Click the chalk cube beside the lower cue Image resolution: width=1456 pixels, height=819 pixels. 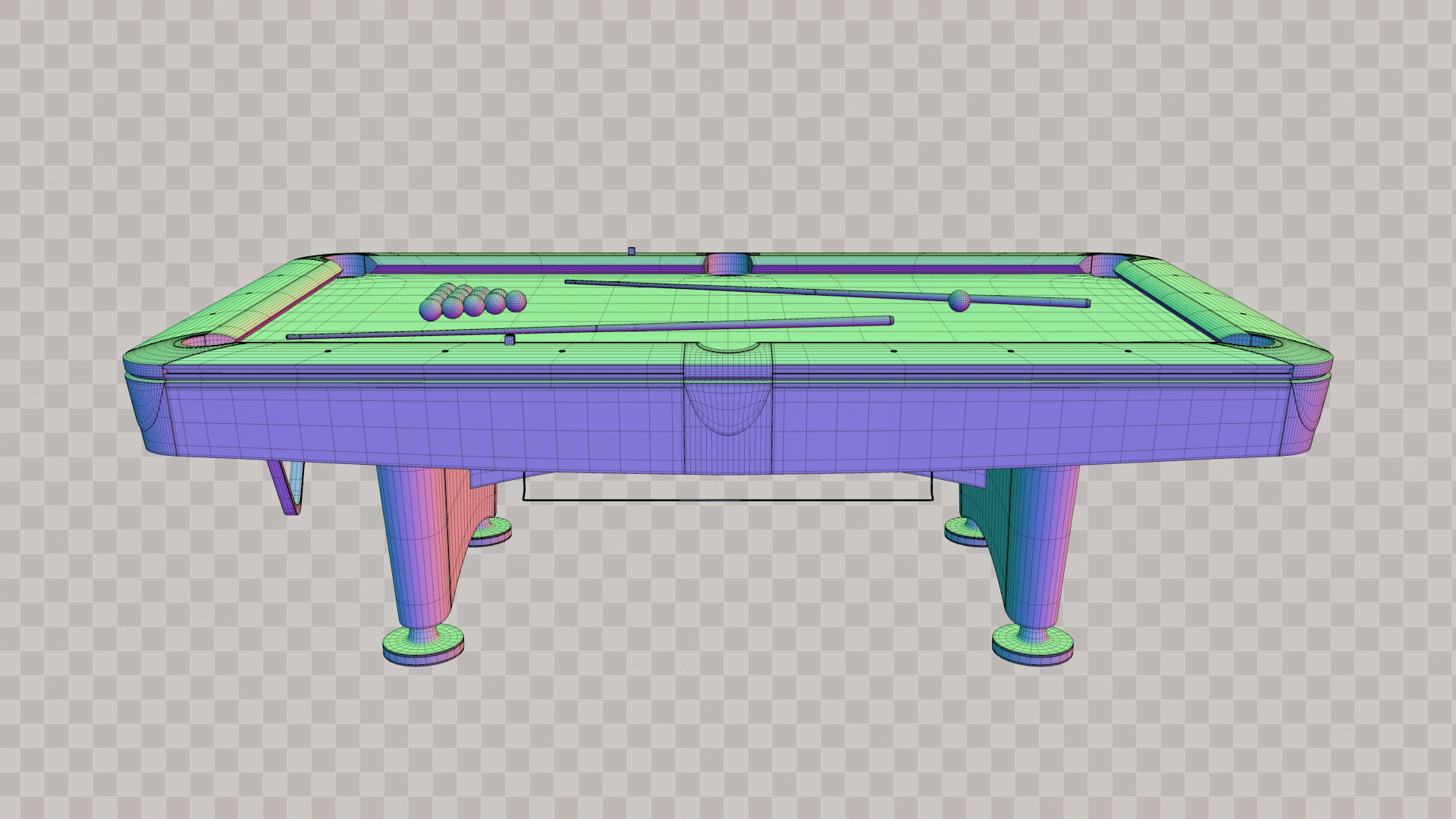pyautogui.click(x=510, y=339)
